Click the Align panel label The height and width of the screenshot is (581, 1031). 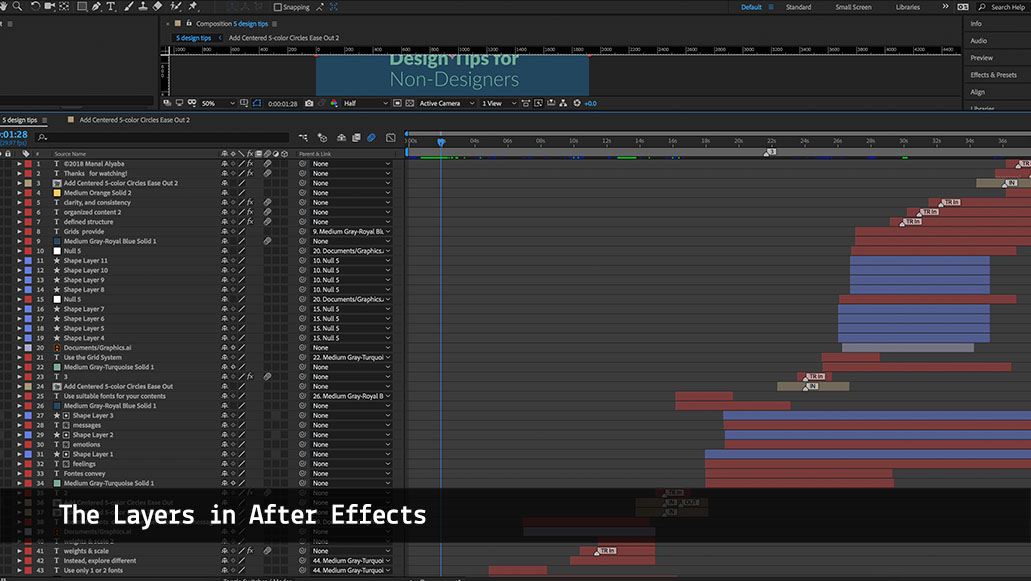pyautogui.click(x=977, y=92)
